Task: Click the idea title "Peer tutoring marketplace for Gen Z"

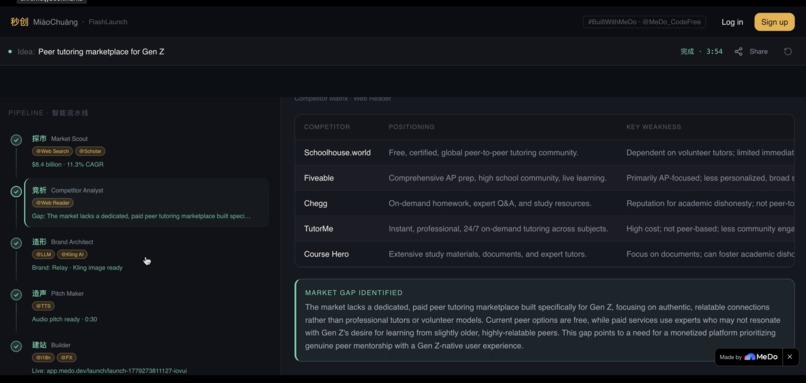Action: (101, 51)
